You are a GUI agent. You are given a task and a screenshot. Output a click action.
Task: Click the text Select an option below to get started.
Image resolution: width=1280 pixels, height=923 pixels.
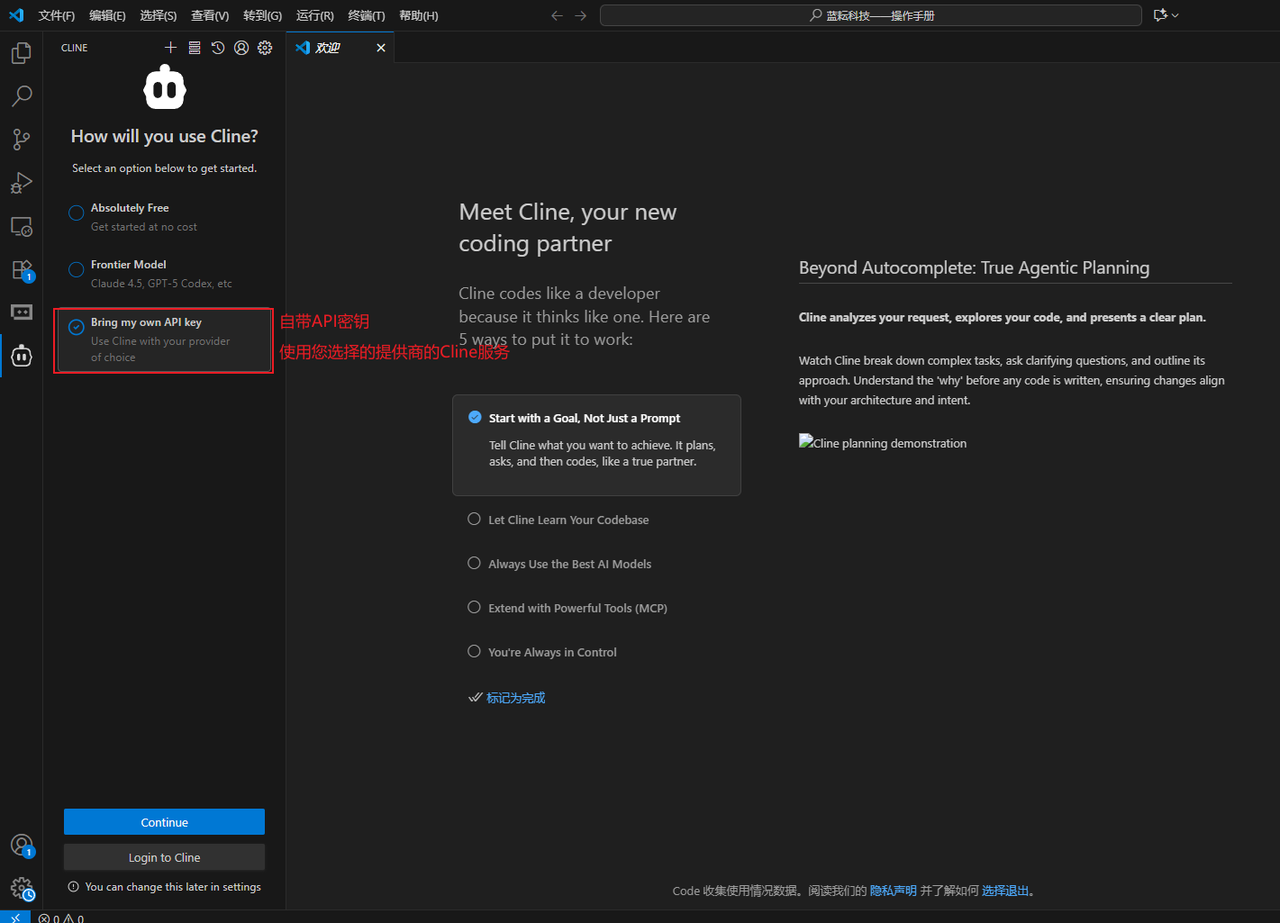pos(164,168)
